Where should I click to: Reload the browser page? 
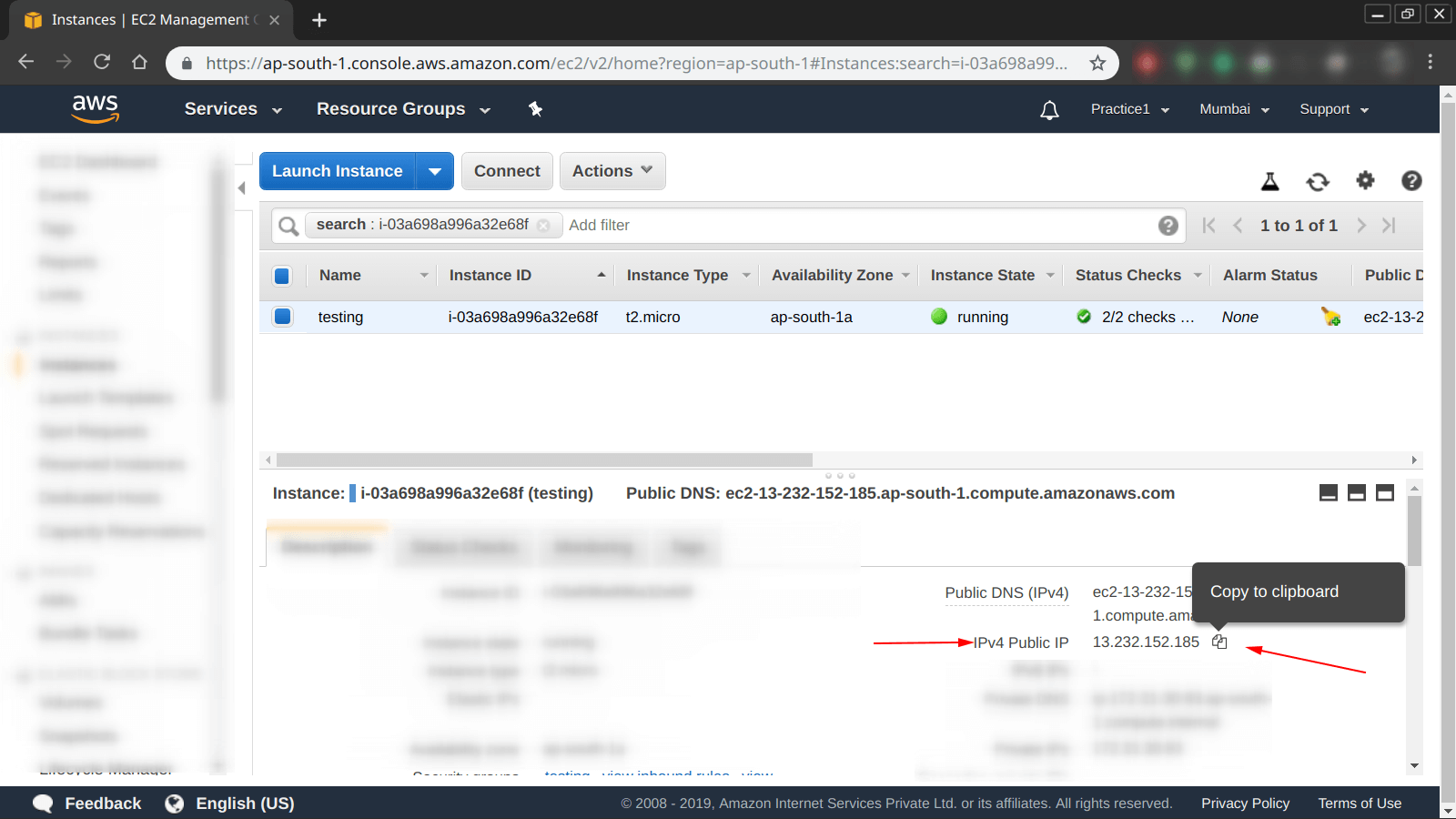102,62
